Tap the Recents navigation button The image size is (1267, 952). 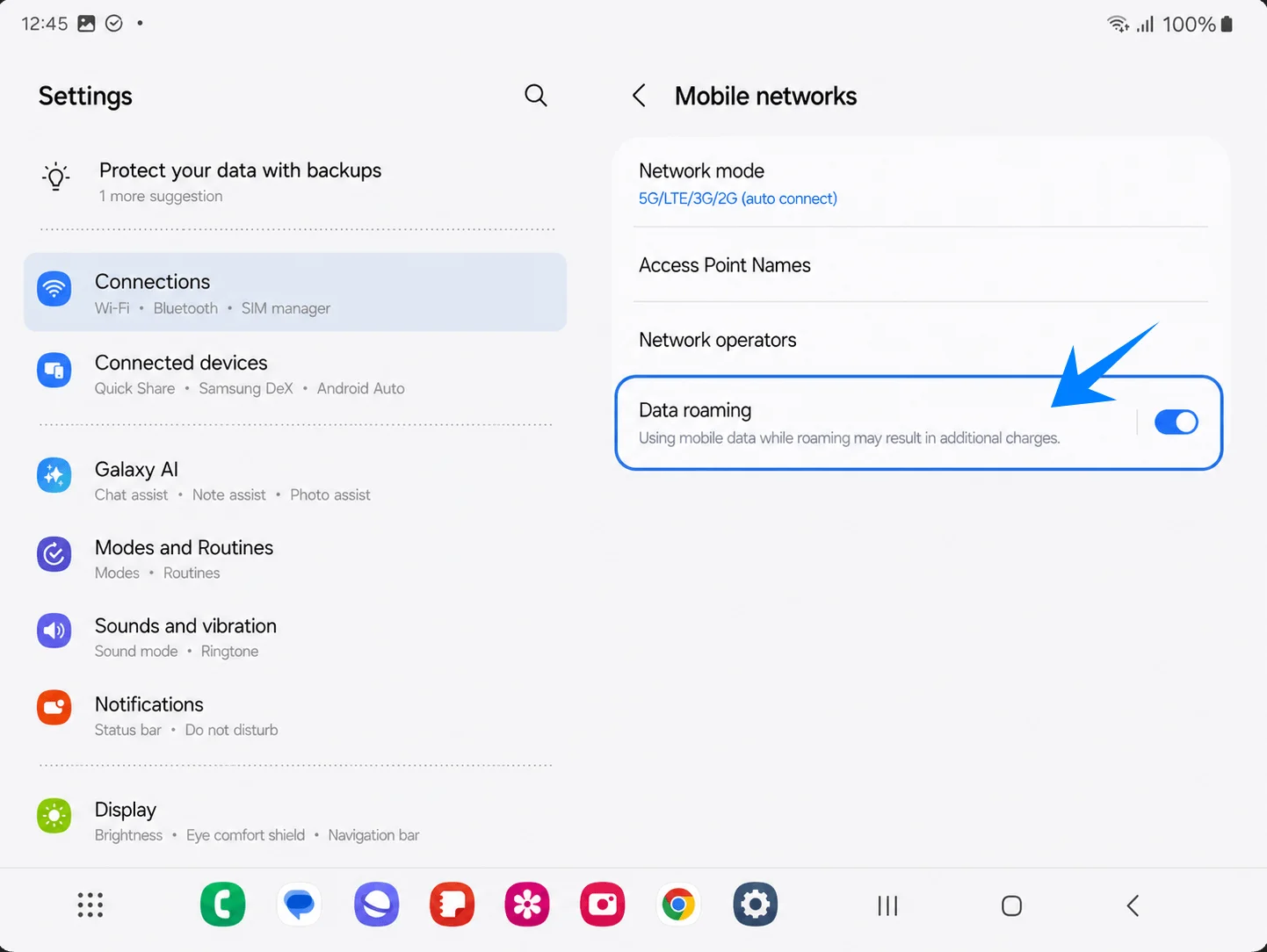pyautogui.click(x=887, y=905)
